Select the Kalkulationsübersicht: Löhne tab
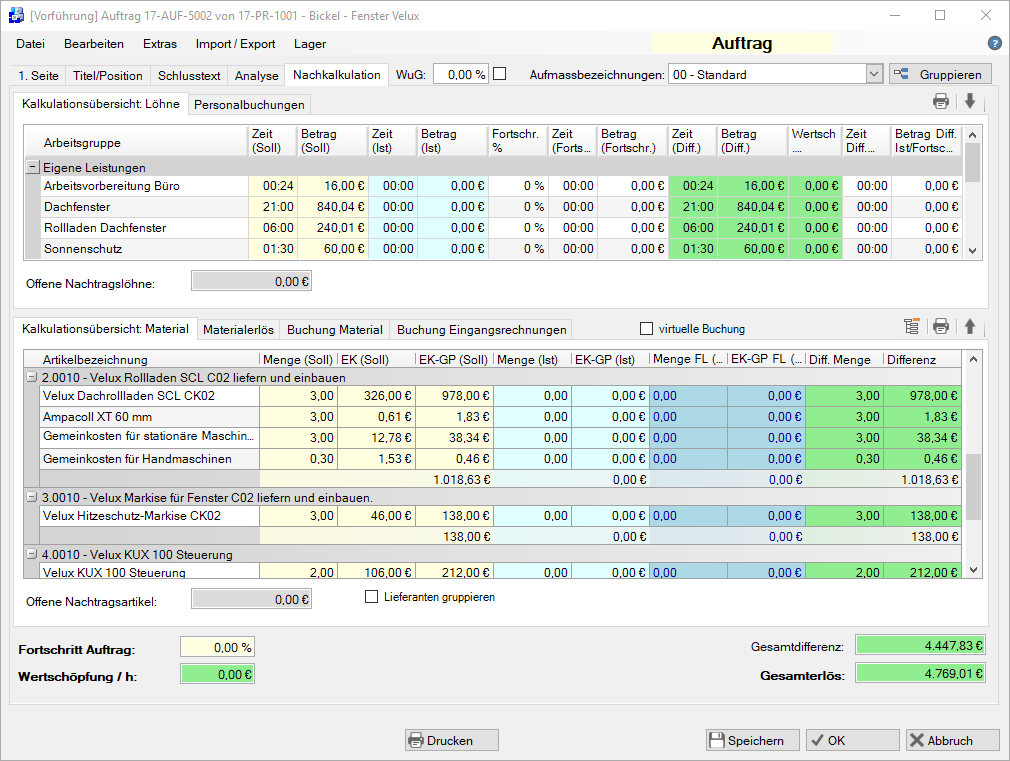Image resolution: width=1010 pixels, height=761 pixels. click(100, 104)
